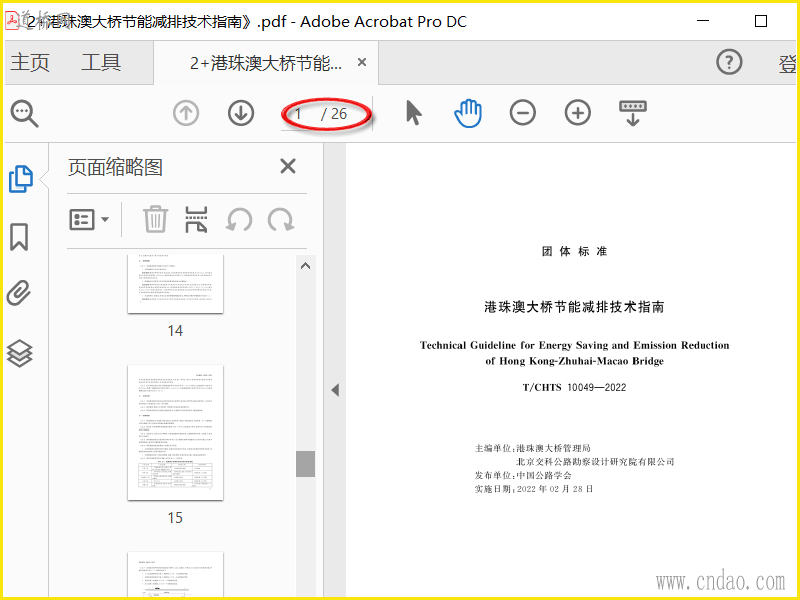Click the thumbnail panel scrollbar handle

tap(305, 464)
